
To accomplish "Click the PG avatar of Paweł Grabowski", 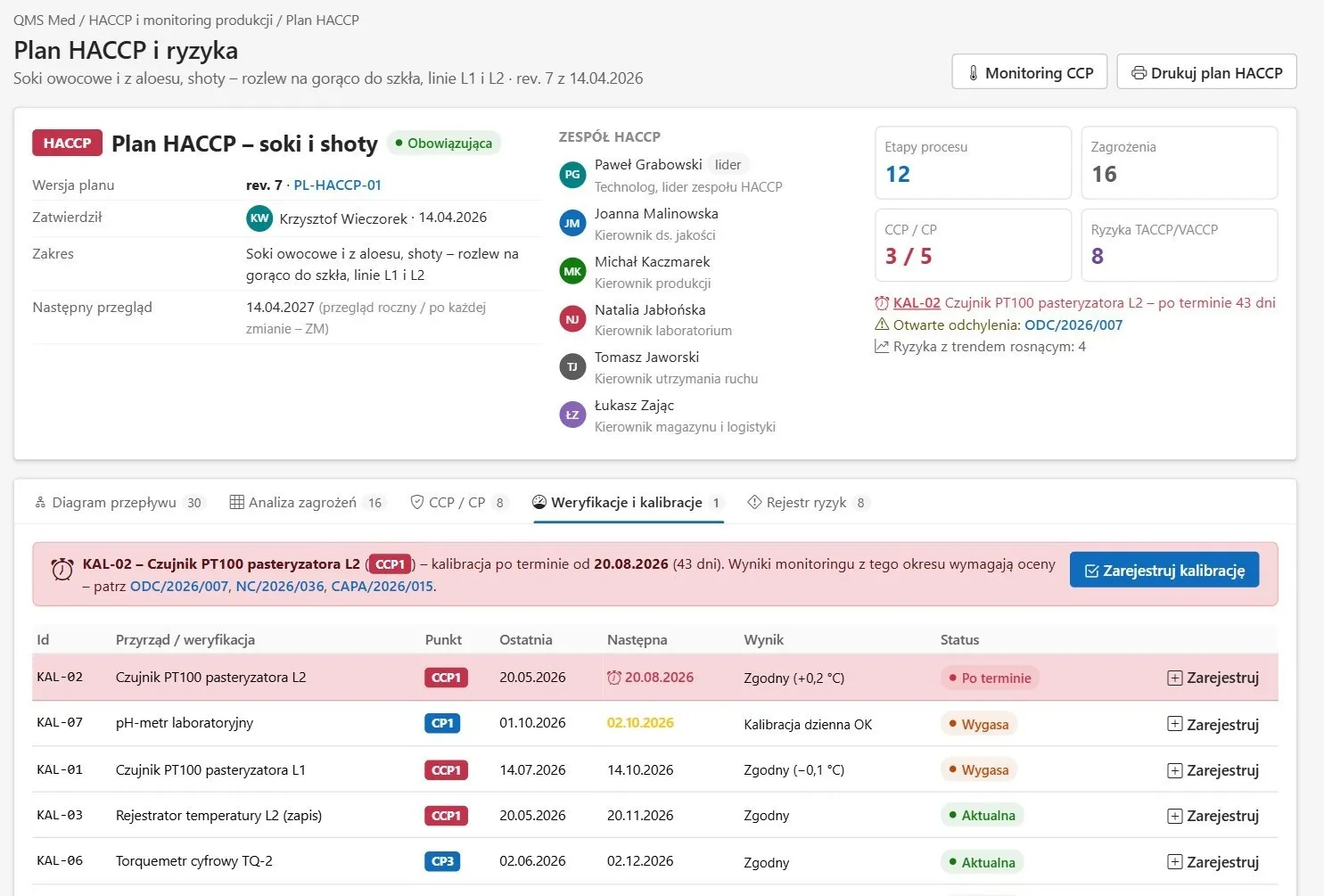I will click(x=572, y=175).
